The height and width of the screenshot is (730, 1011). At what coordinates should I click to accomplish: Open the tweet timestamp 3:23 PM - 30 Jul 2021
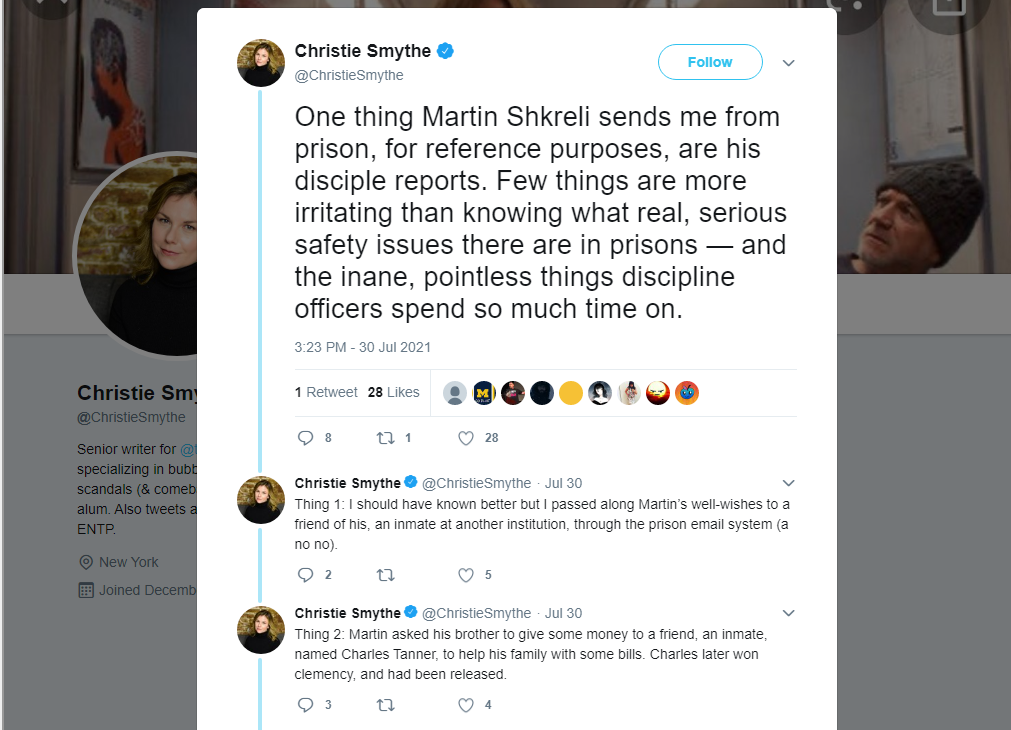coord(362,347)
